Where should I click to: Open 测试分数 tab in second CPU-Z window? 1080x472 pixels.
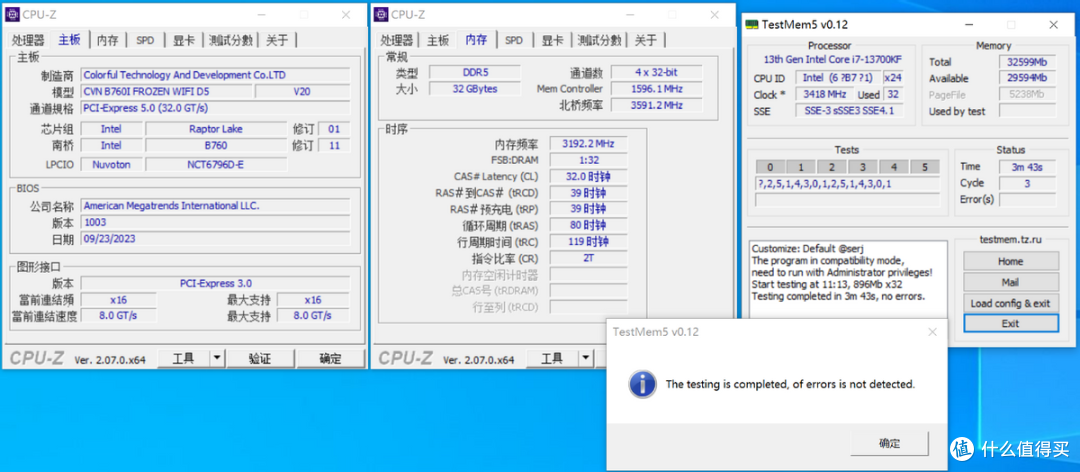pyautogui.click(x=599, y=40)
